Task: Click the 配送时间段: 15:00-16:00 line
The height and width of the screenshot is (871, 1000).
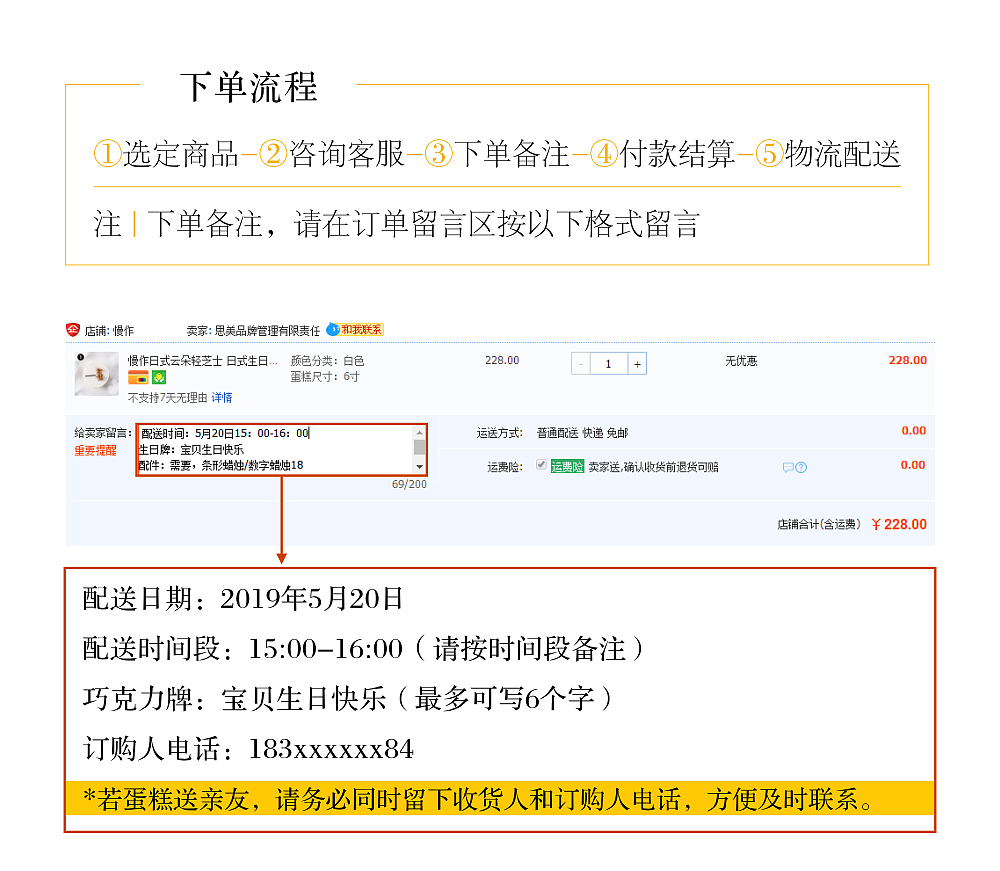Action: pos(362,649)
